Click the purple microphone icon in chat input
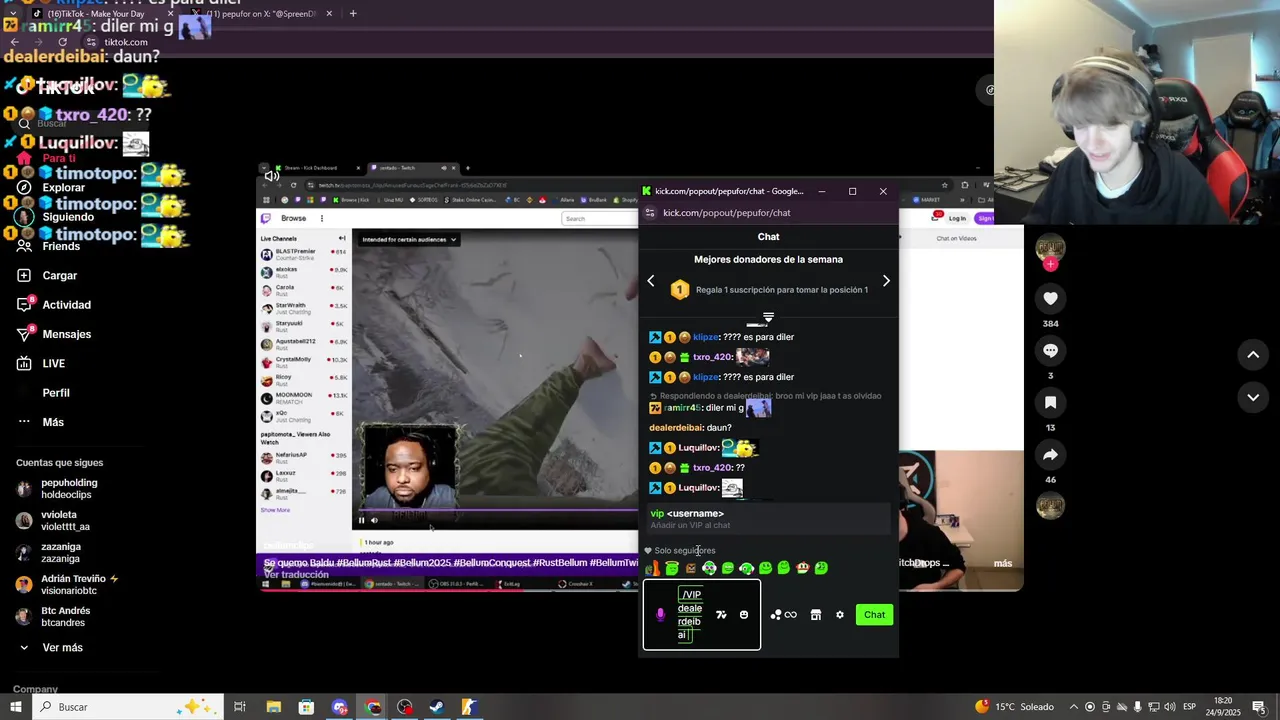 tap(660, 615)
